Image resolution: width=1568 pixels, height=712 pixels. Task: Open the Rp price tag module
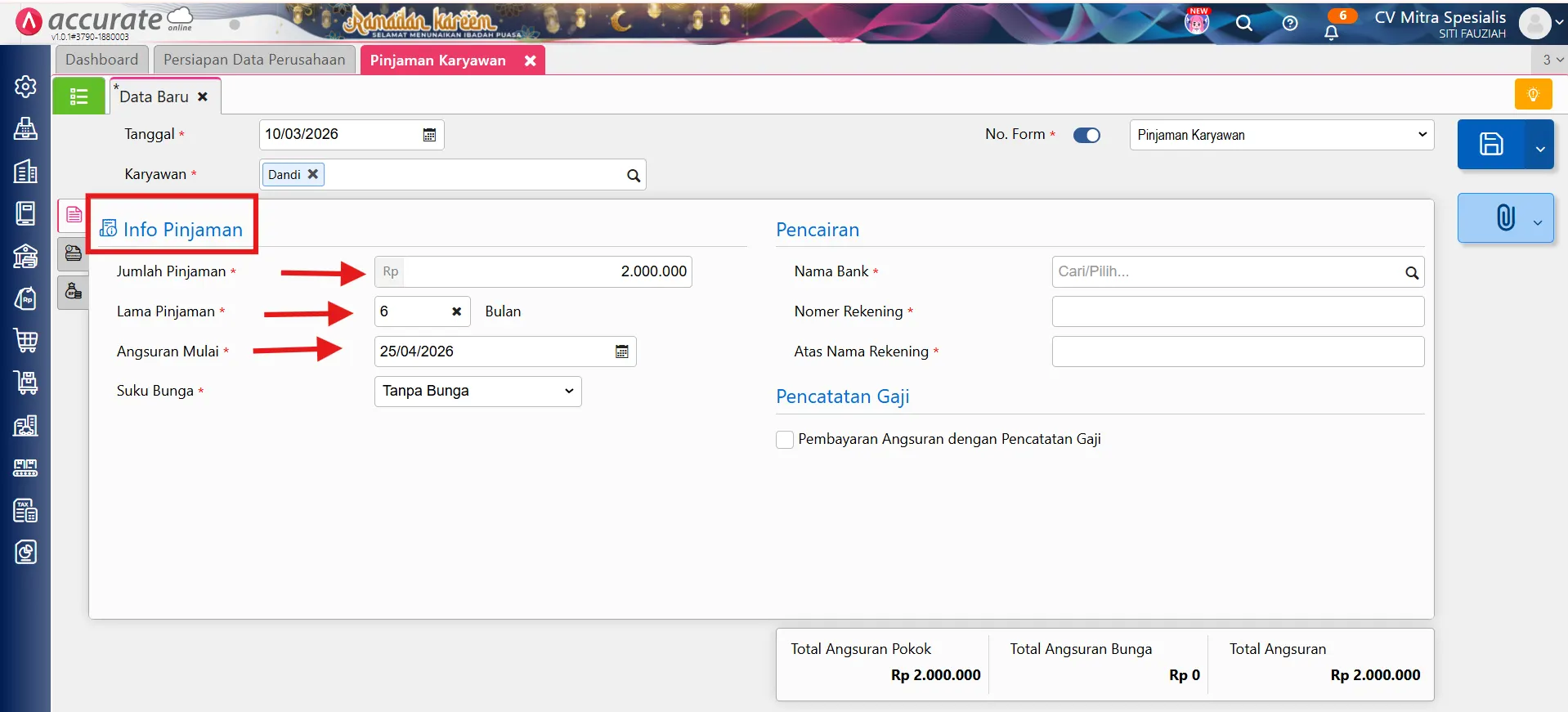tap(25, 298)
